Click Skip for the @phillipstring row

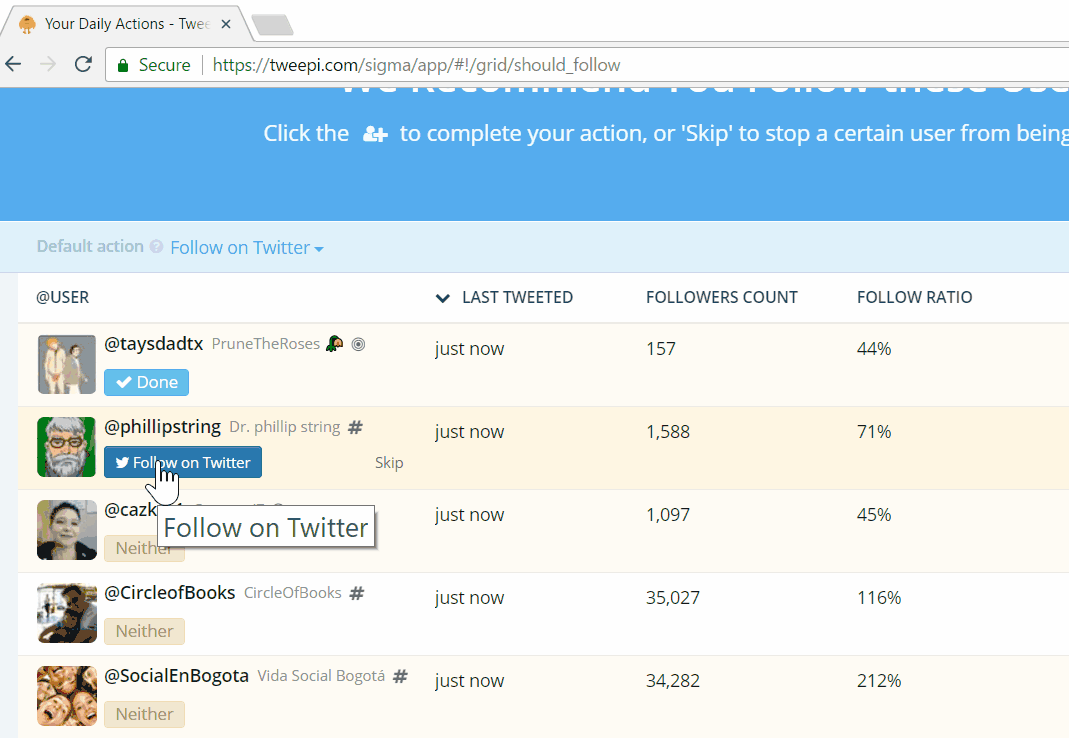pos(389,463)
